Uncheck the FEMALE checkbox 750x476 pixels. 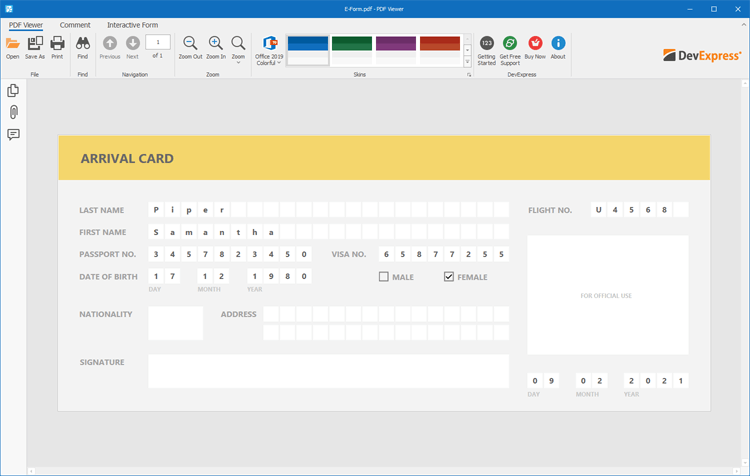pyautogui.click(x=449, y=277)
